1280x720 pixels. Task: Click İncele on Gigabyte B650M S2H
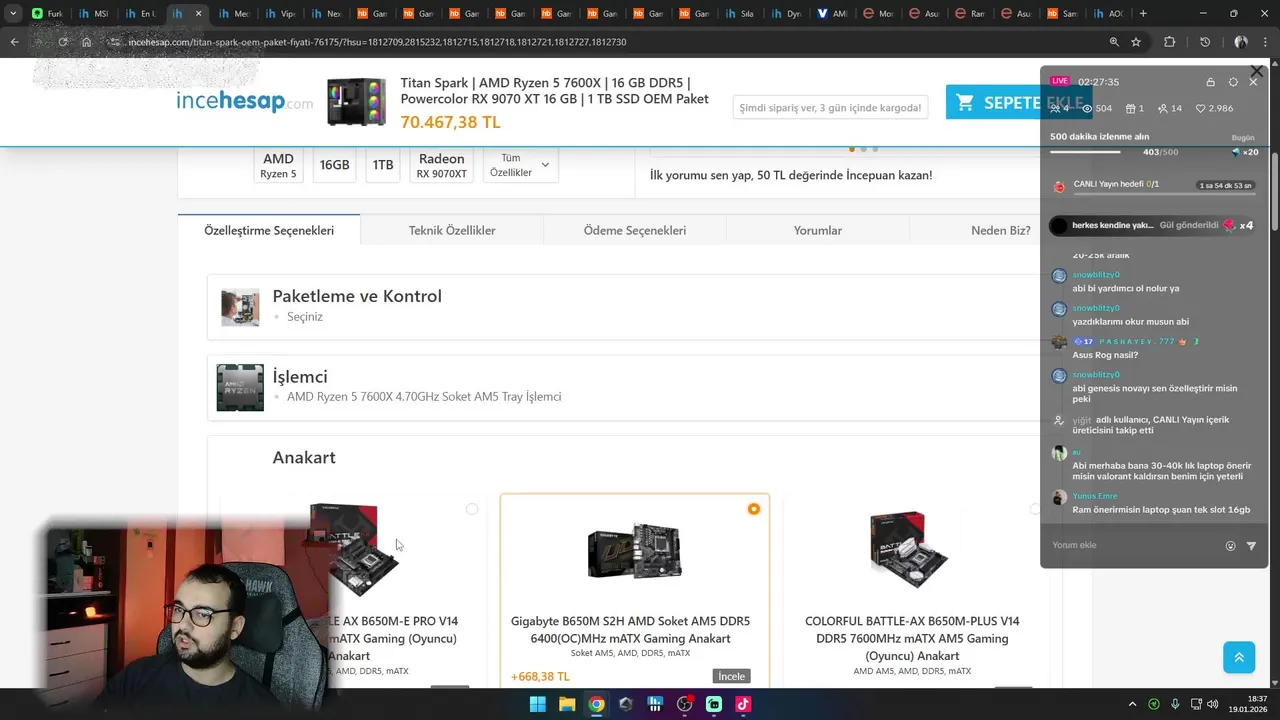pyautogui.click(x=732, y=677)
